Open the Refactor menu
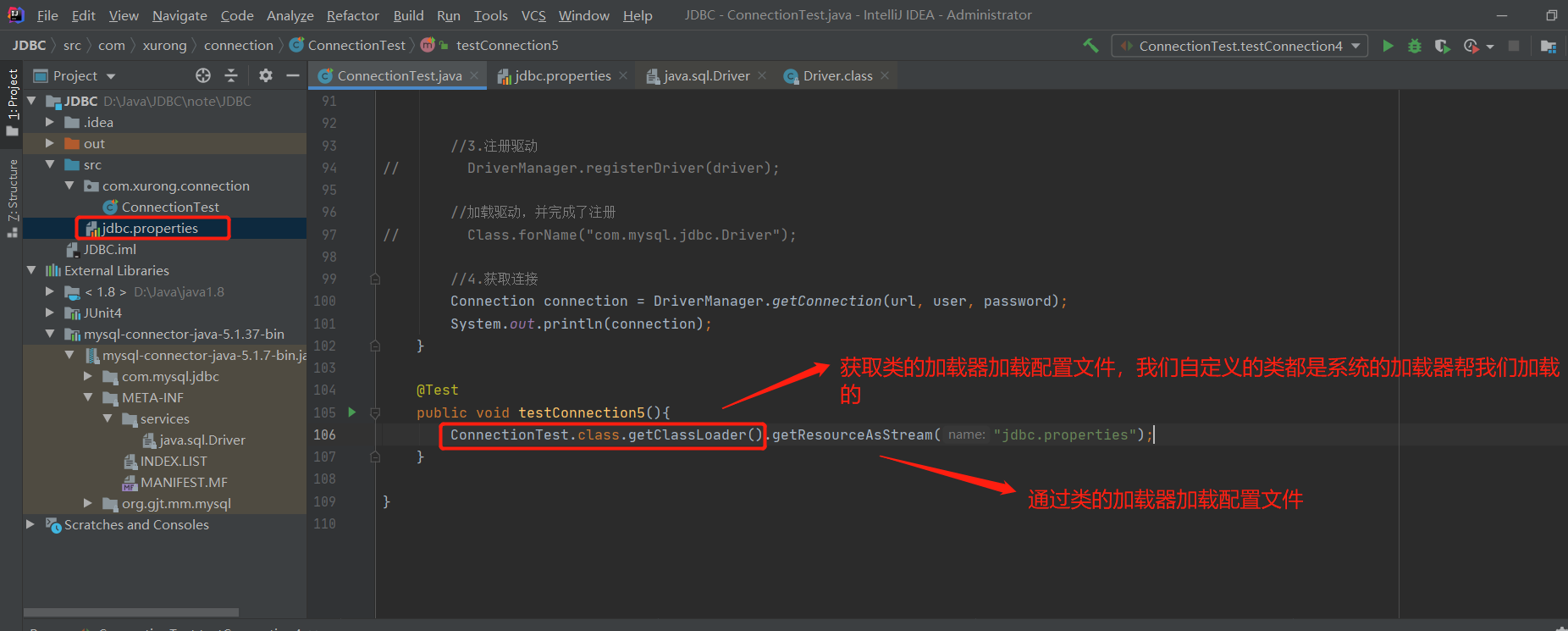The image size is (1568, 631). [352, 15]
